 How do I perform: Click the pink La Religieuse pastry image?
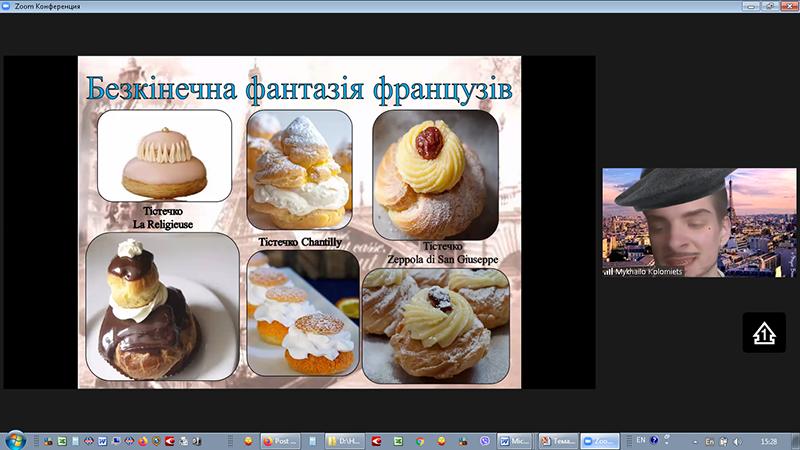164,156
